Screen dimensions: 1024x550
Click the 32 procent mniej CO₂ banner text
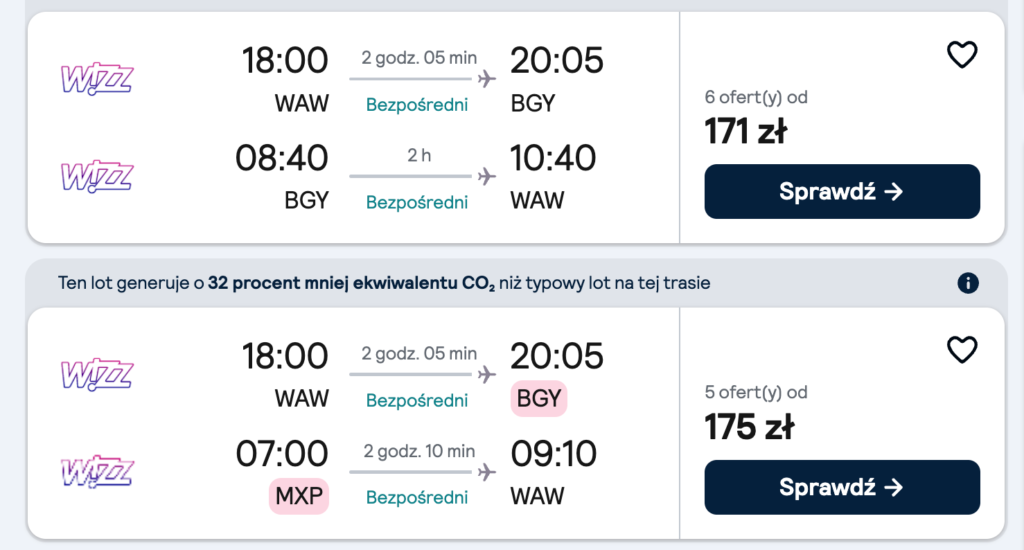click(382, 283)
